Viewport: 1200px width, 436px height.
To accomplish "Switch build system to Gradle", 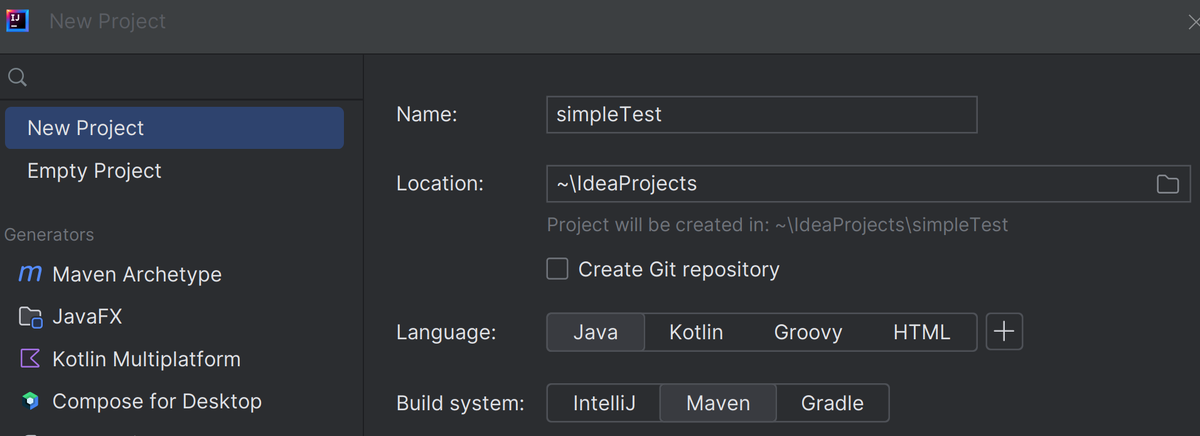I will click(x=832, y=404).
